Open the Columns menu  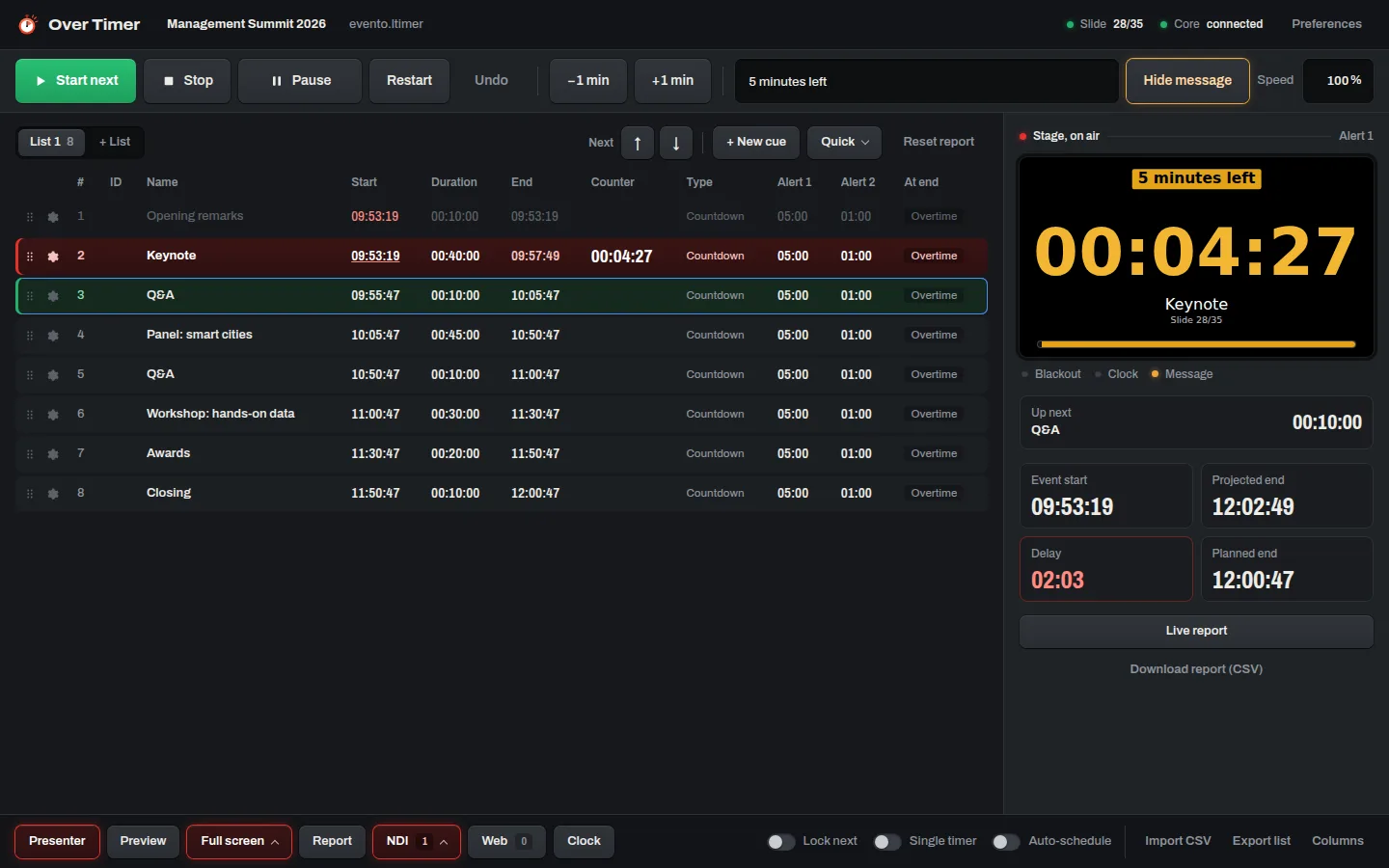[1338, 842]
